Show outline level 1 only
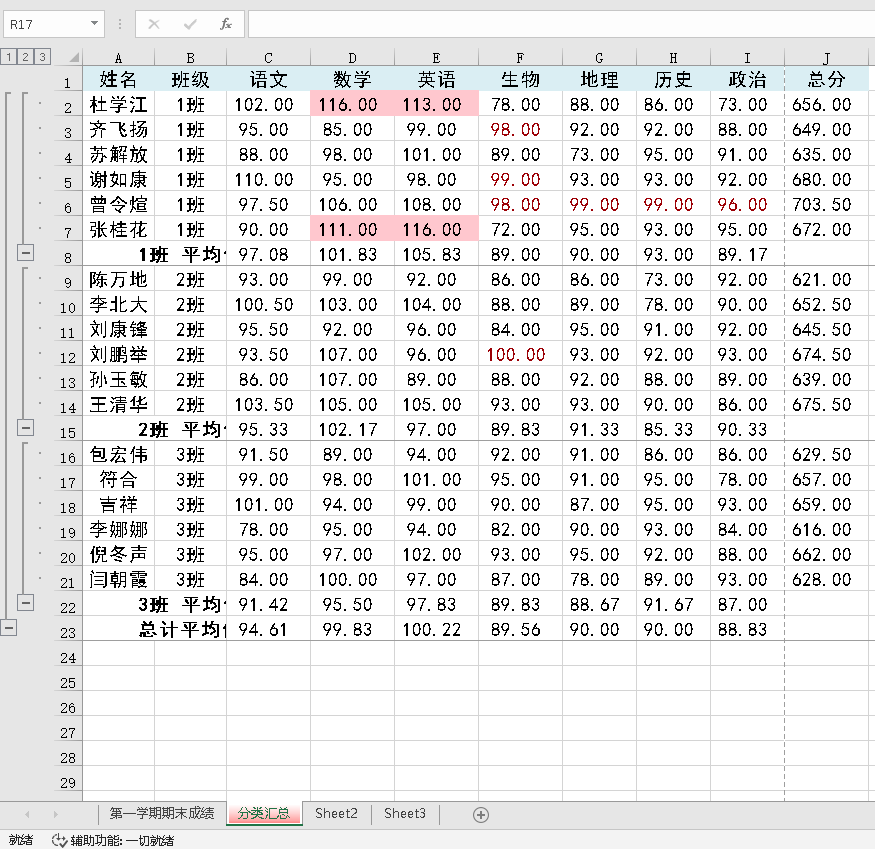 pos(9,57)
